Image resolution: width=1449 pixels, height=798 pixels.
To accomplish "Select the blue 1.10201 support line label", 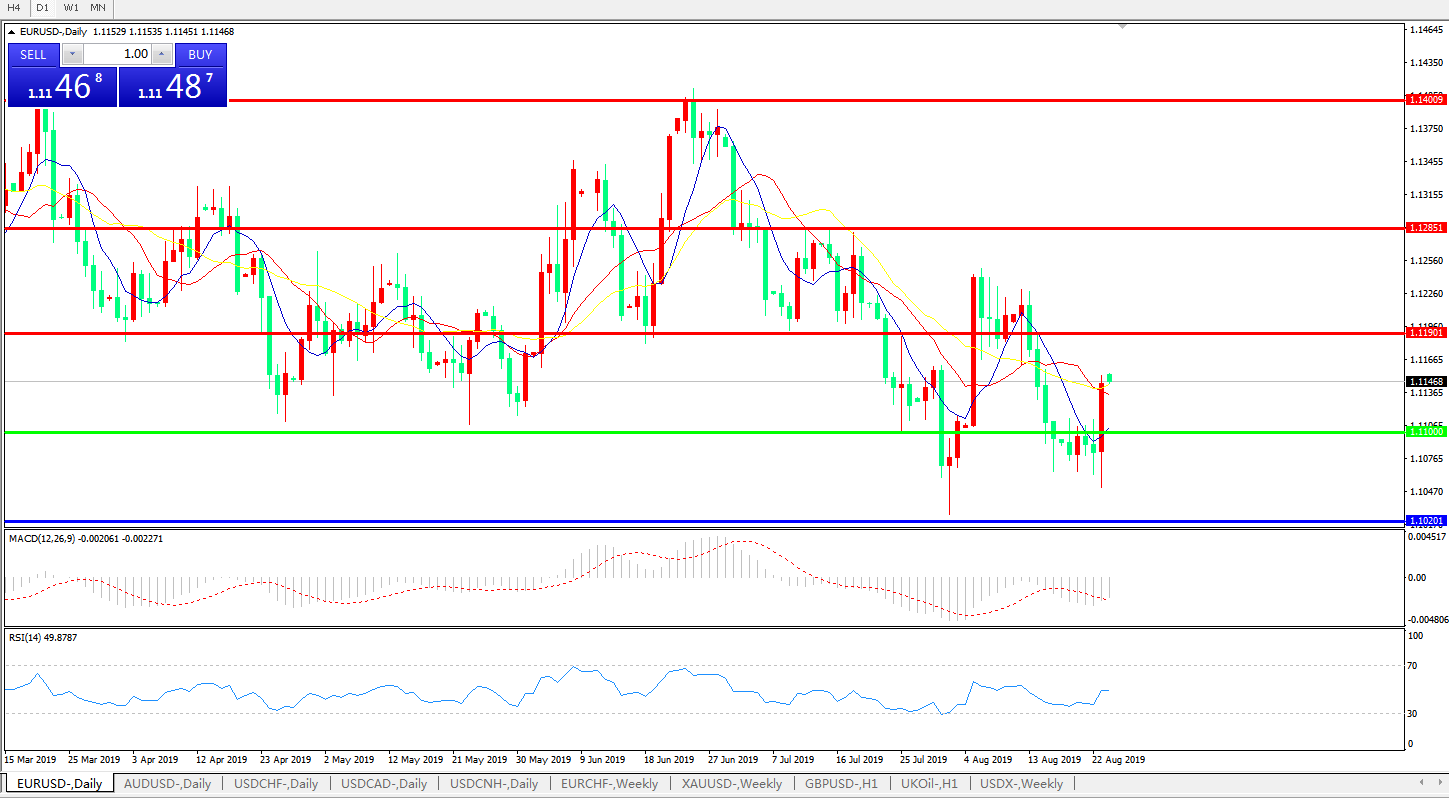I will click(x=1425, y=521).
